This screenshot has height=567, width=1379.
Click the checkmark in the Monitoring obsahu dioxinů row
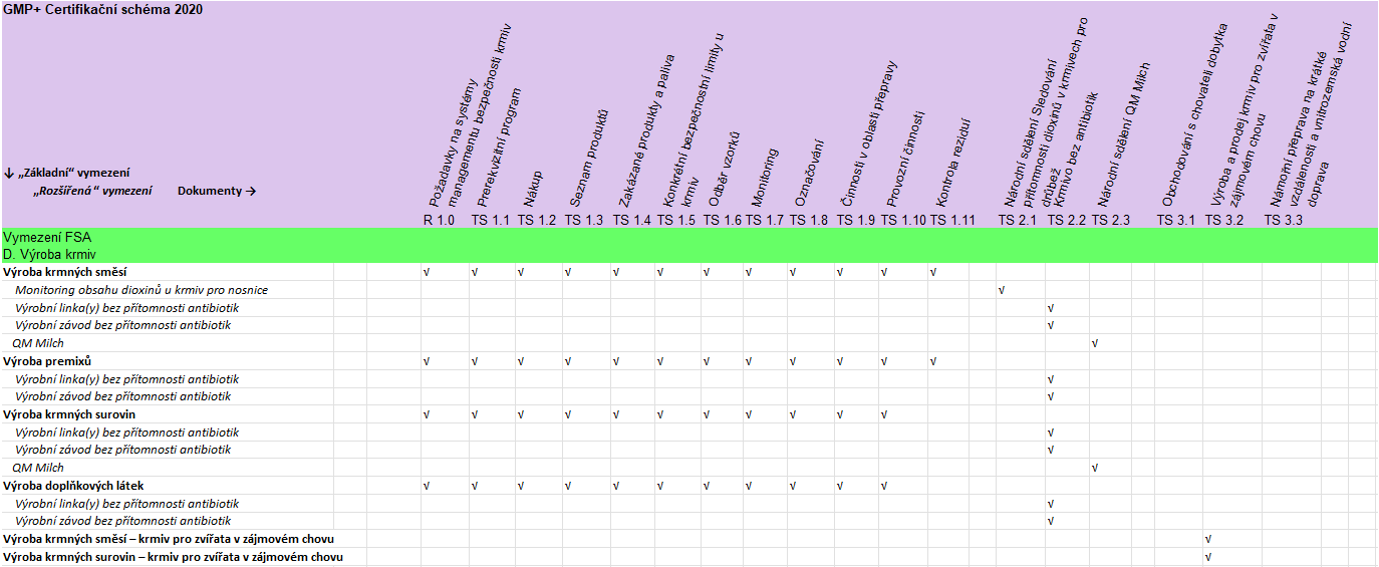tap(1001, 290)
